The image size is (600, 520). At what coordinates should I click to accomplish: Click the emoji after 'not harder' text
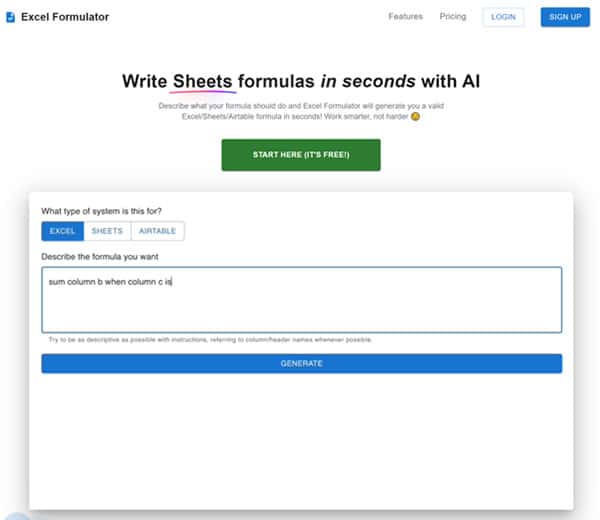pyautogui.click(x=415, y=117)
